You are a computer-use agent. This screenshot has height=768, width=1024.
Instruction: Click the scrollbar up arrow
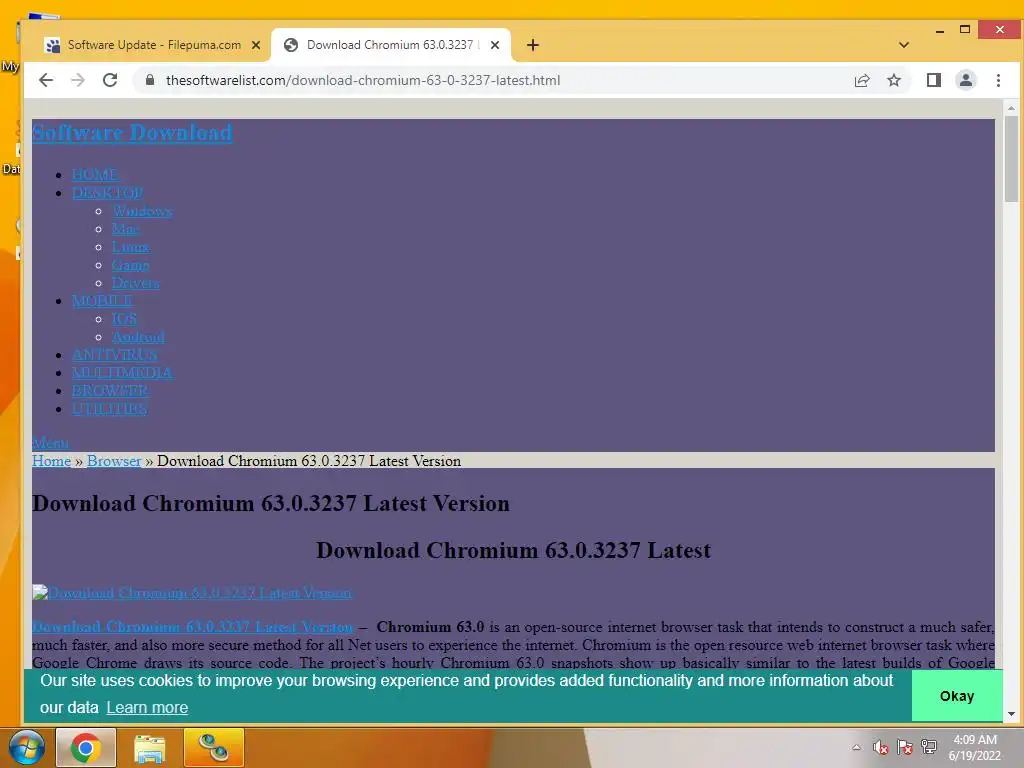coord(1011,108)
